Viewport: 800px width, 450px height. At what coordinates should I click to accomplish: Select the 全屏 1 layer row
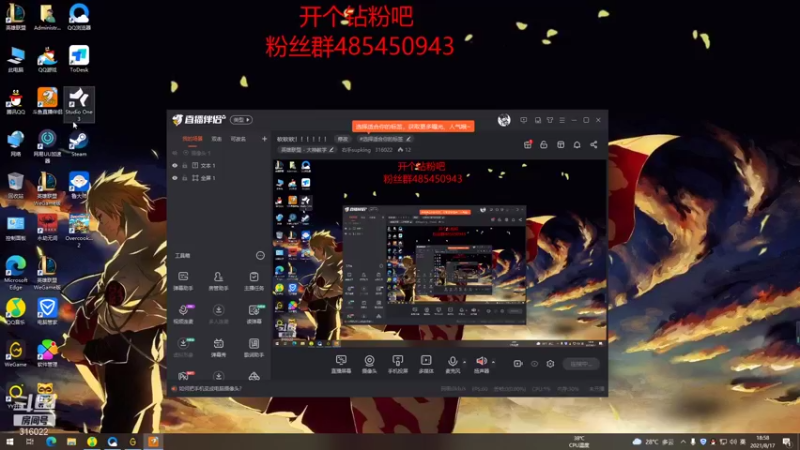219,178
